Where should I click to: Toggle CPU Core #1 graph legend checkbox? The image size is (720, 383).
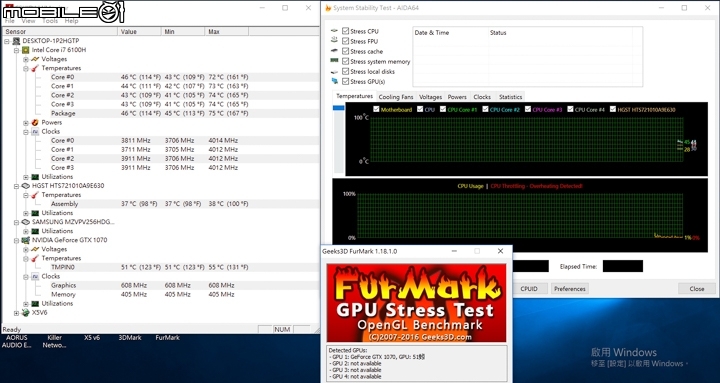[443, 109]
